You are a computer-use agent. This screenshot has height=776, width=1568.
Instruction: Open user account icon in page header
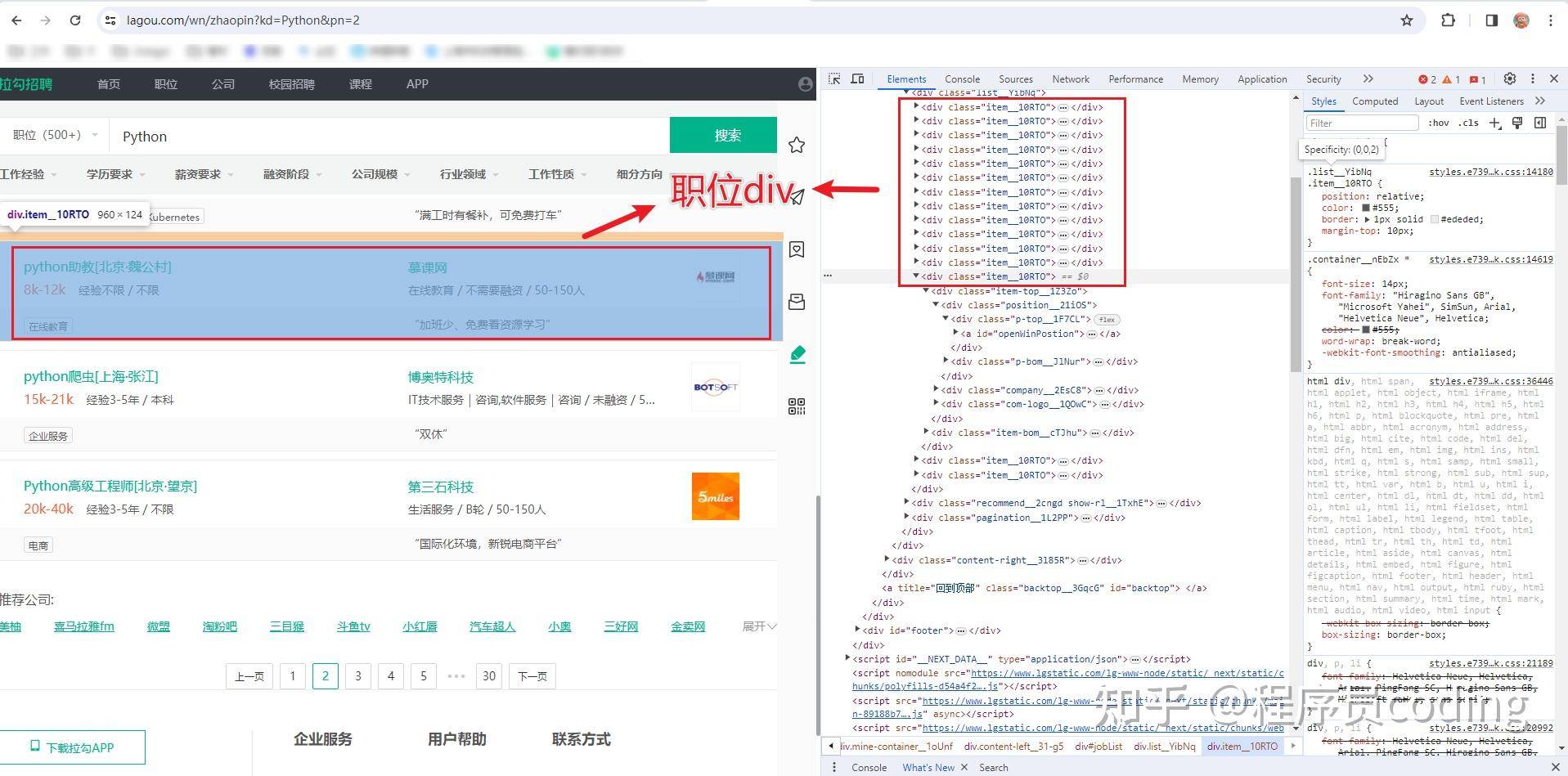(805, 84)
